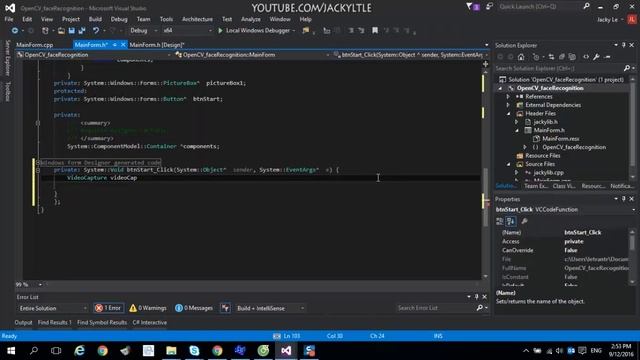Expand the References node
The width and height of the screenshot is (640, 360).
coord(508,97)
